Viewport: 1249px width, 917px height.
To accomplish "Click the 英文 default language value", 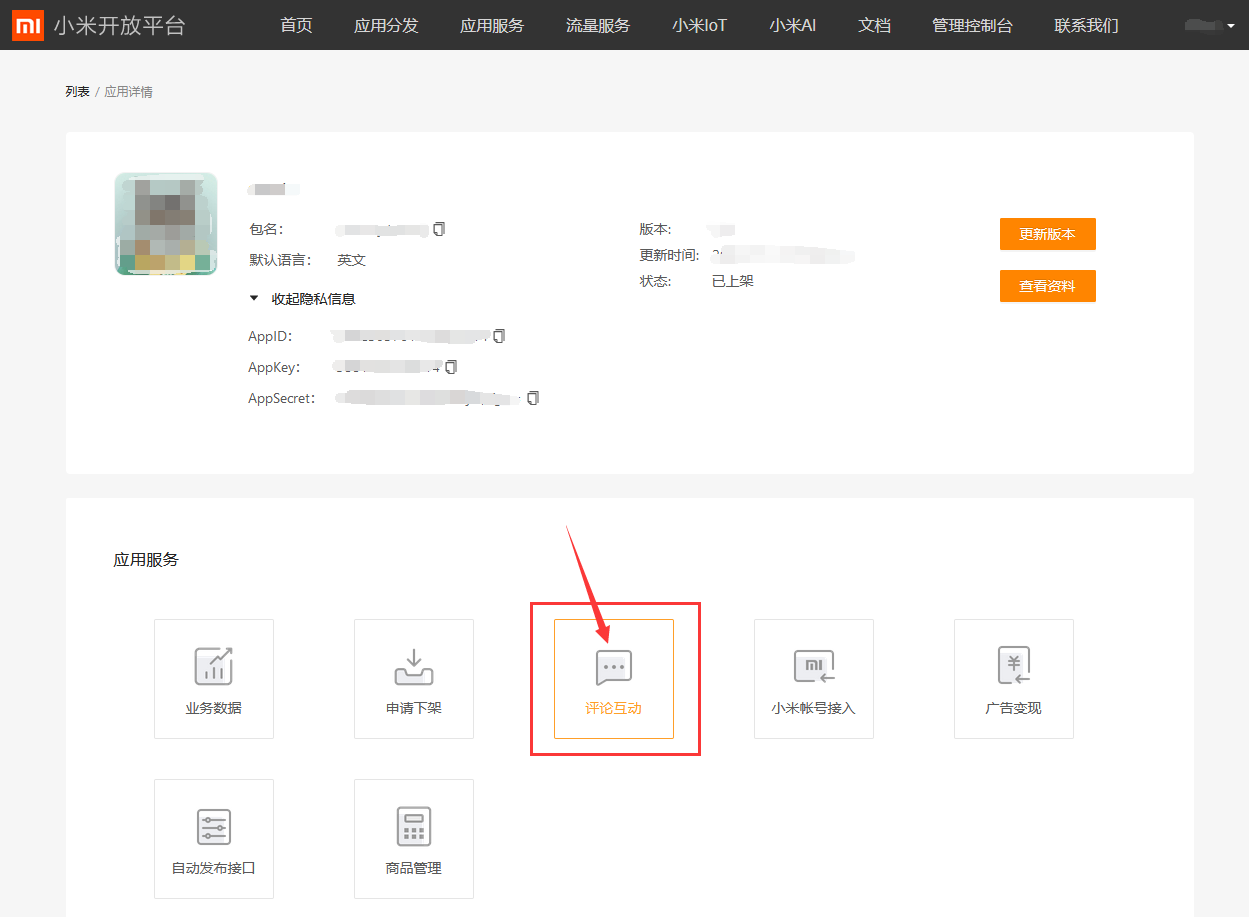I will click(x=352, y=260).
